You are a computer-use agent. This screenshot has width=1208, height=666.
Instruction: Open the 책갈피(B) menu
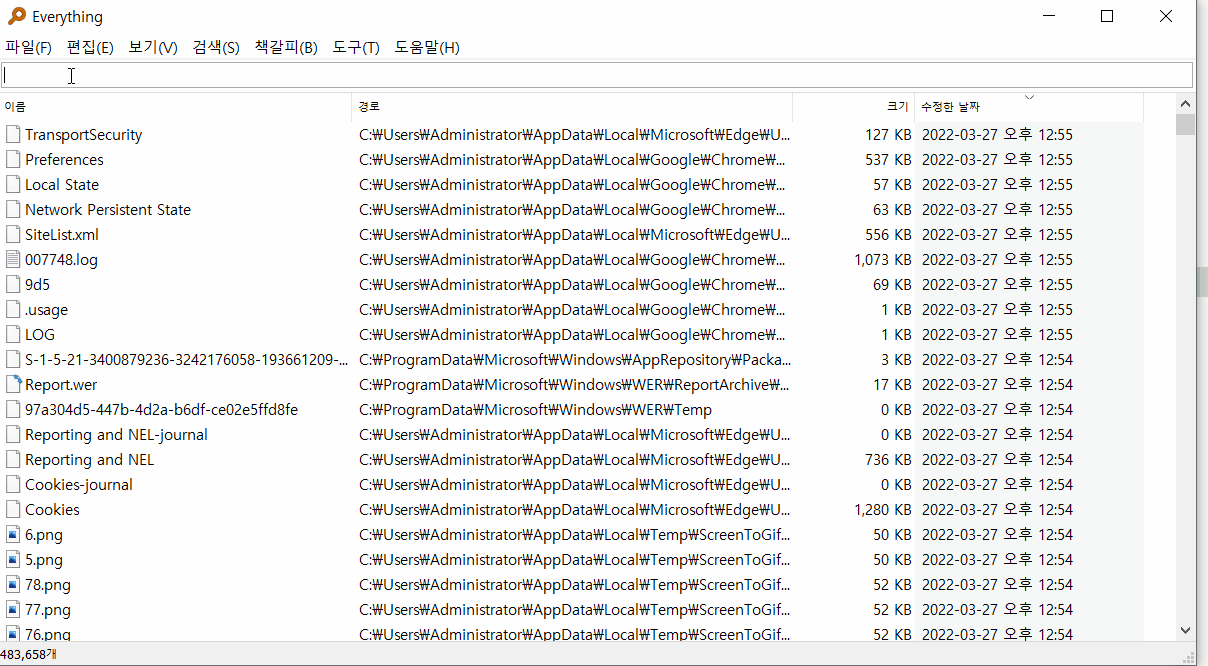[x=286, y=47]
